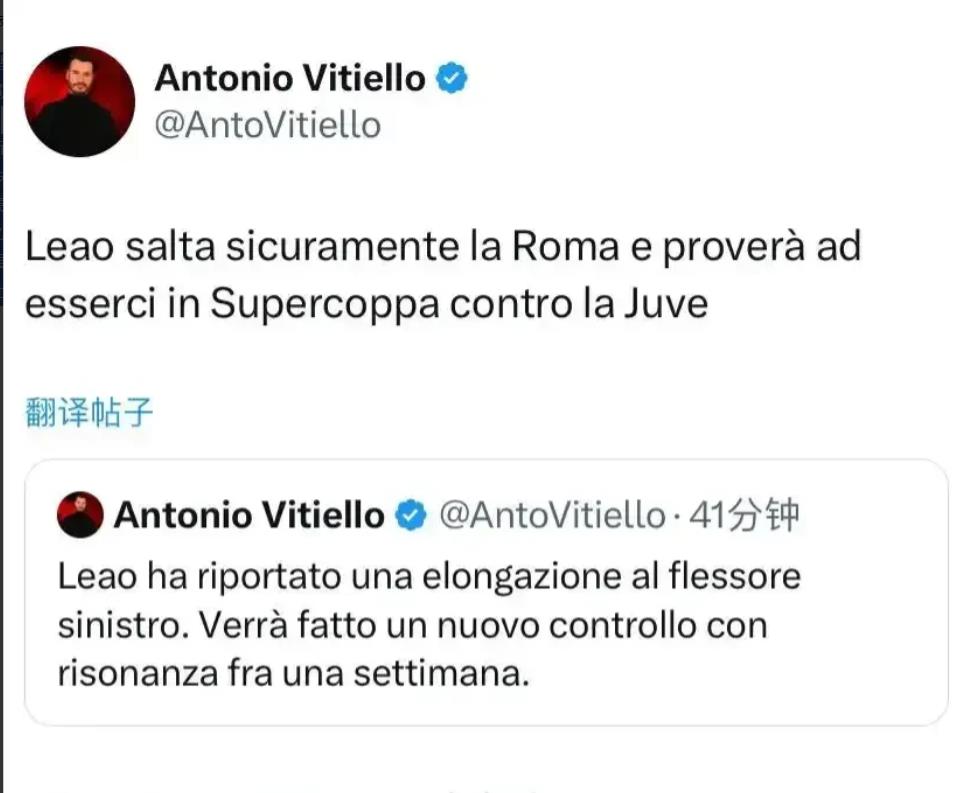Click the small avatar in the quoted tweet
The height and width of the screenshot is (793, 967).
coord(80,515)
